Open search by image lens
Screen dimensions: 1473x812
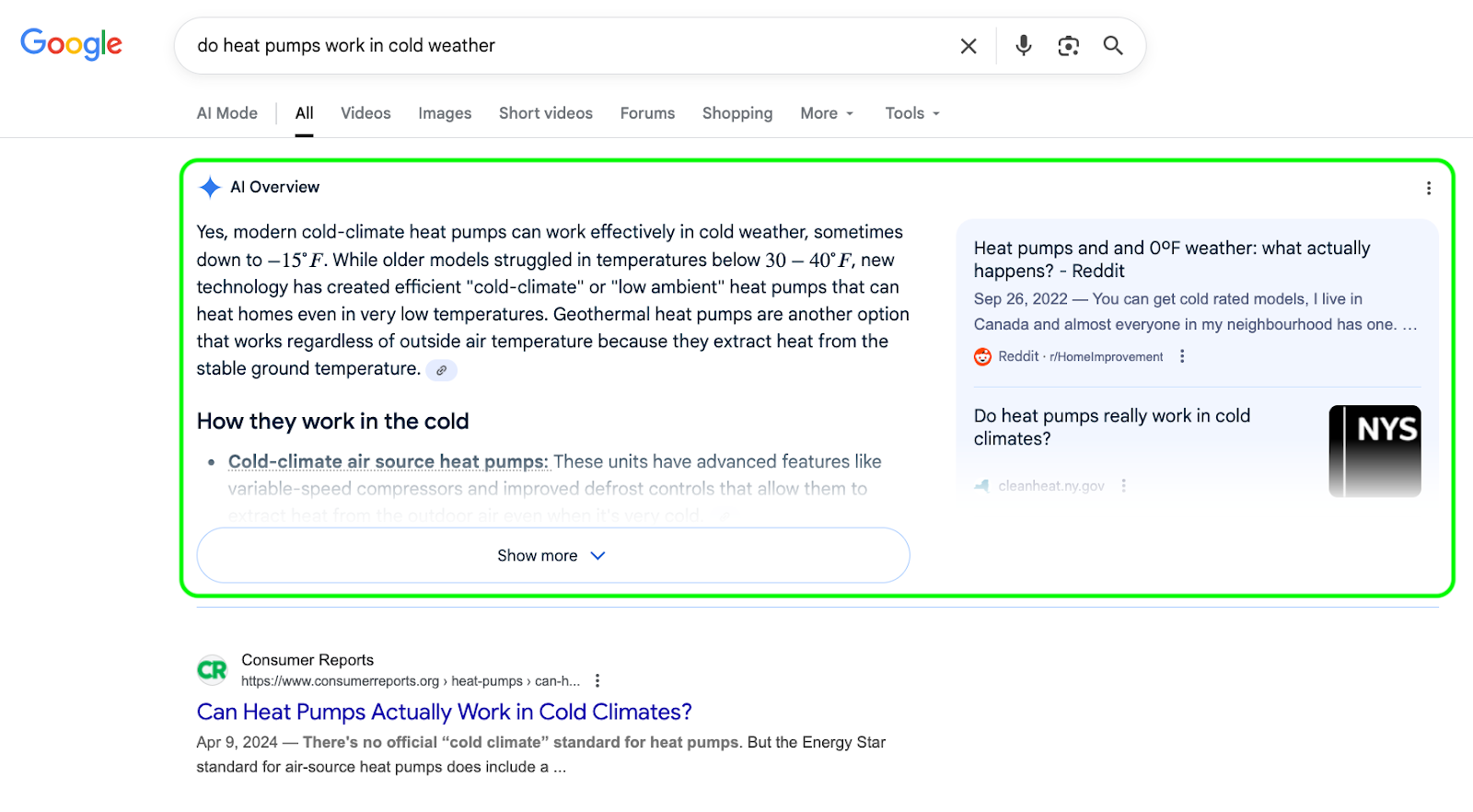tap(1068, 46)
